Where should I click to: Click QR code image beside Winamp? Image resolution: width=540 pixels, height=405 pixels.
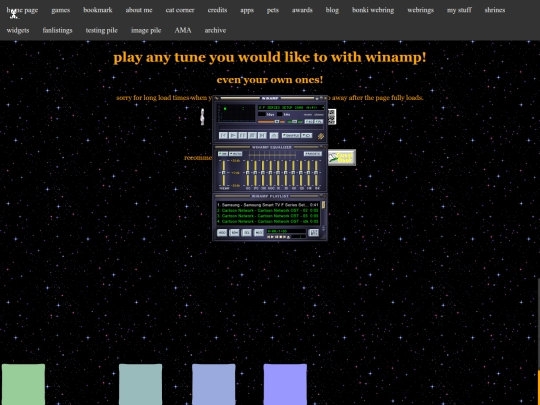tap(332, 117)
